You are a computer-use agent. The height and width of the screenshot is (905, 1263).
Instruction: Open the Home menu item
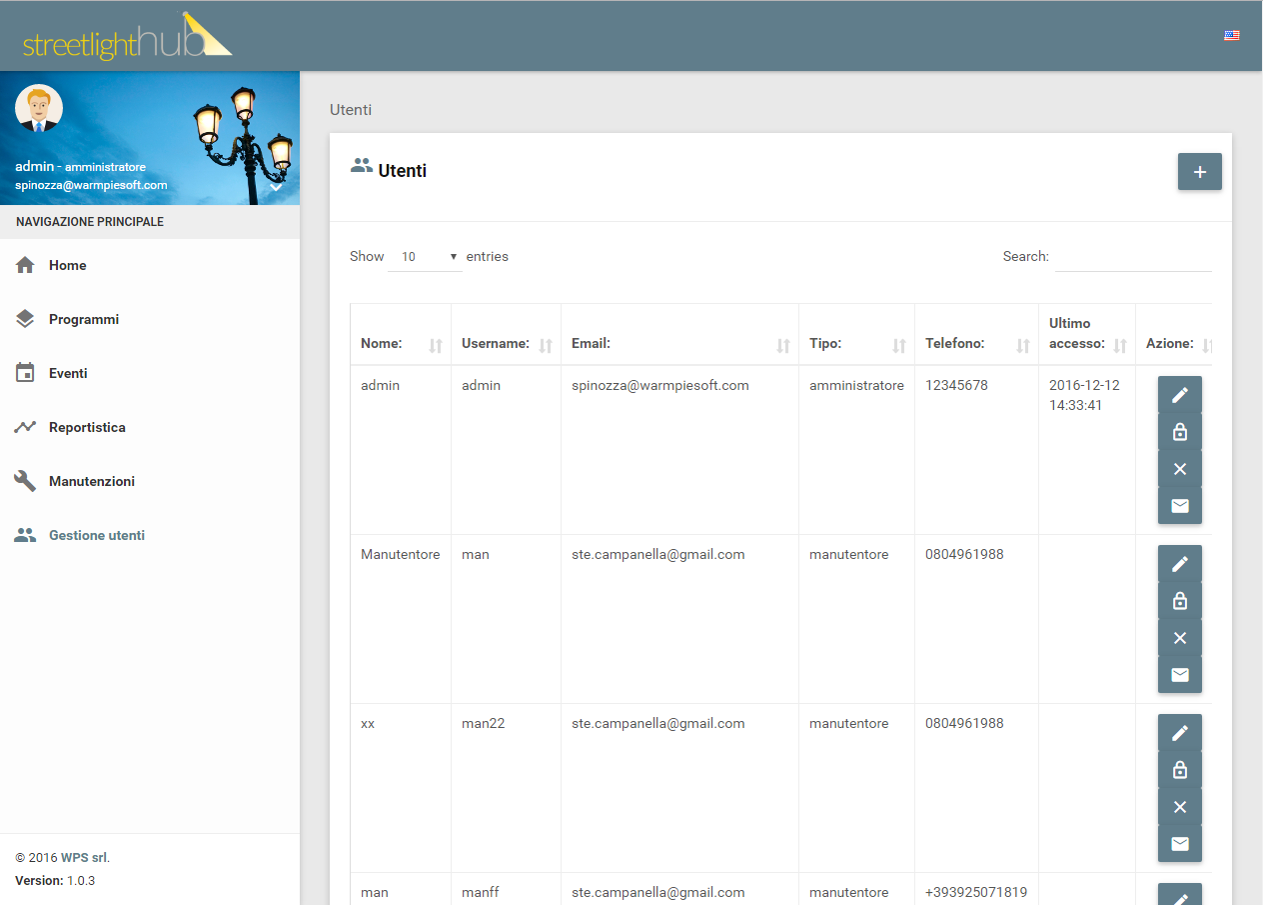pyautogui.click(x=150, y=265)
